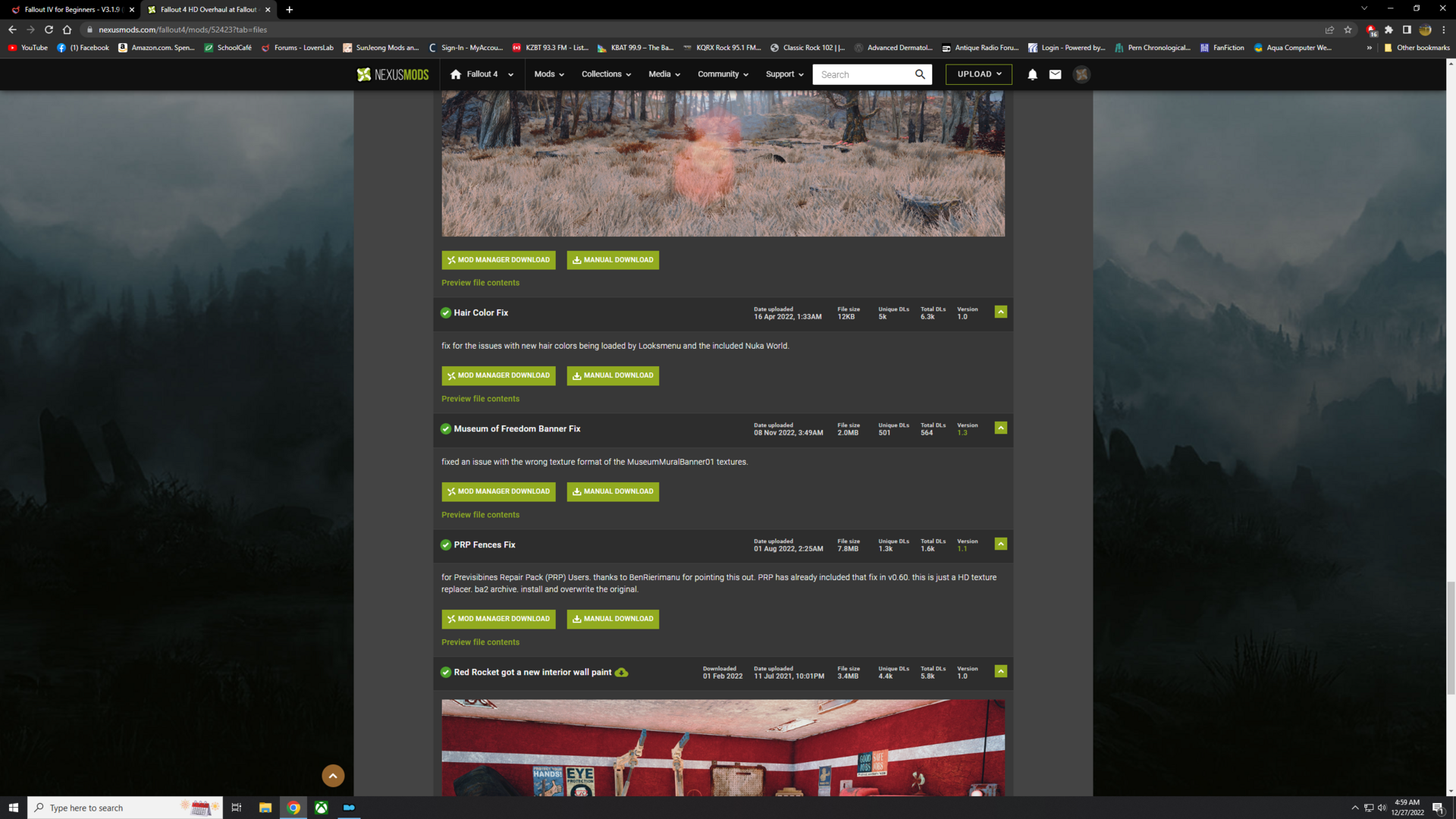This screenshot has height=819, width=1456.
Task: Click the Fallout 4 home icon
Action: tap(456, 74)
